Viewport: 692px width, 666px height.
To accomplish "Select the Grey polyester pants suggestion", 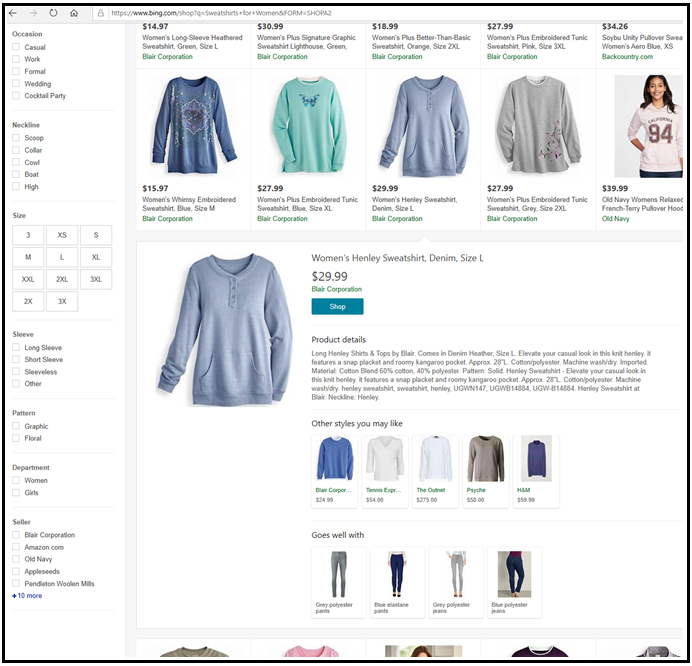I will point(339,582).
